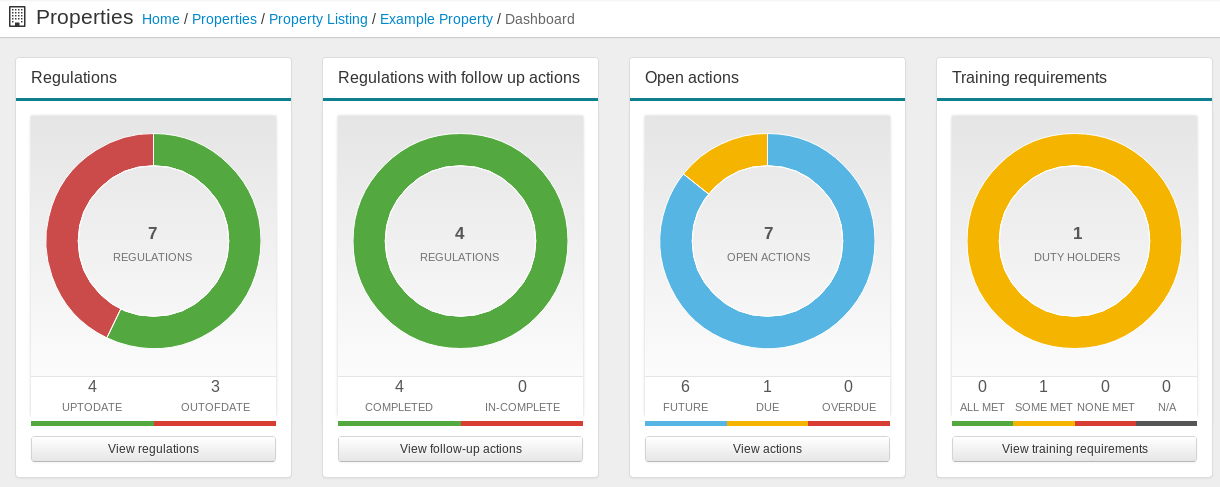Open View training requirements button
The height and width of the screenshot is (487, 1220).
(x=1074, y=449)
